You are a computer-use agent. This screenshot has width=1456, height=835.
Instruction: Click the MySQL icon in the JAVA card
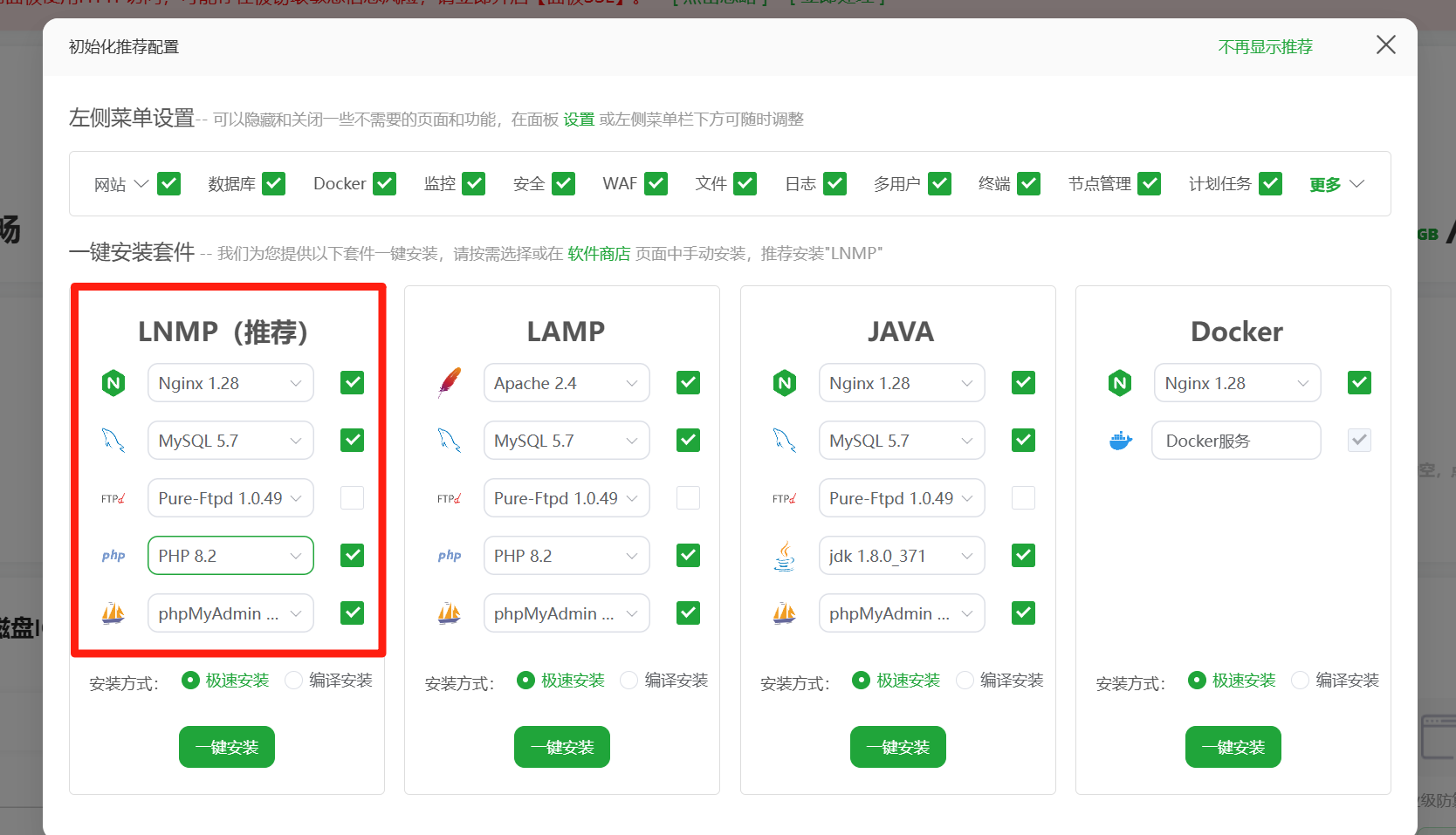[x=785, y=441]
